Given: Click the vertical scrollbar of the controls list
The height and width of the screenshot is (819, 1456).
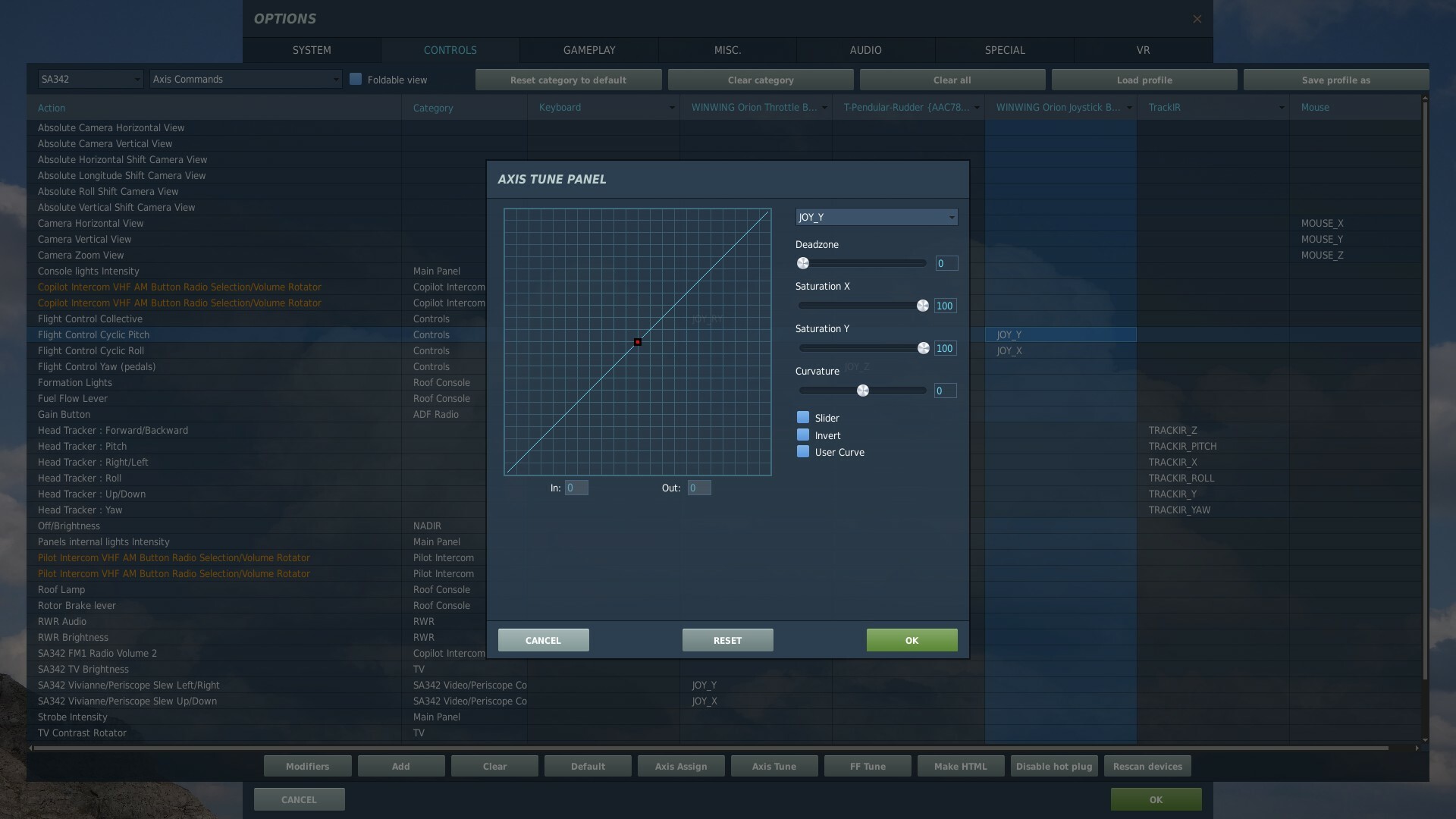Looking at the screenshot, I should coord(1425,391).
